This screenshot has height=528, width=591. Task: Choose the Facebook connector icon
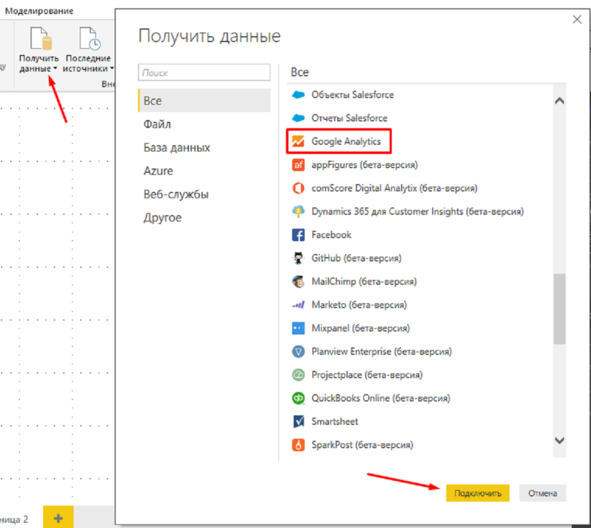tap(298, 235)
